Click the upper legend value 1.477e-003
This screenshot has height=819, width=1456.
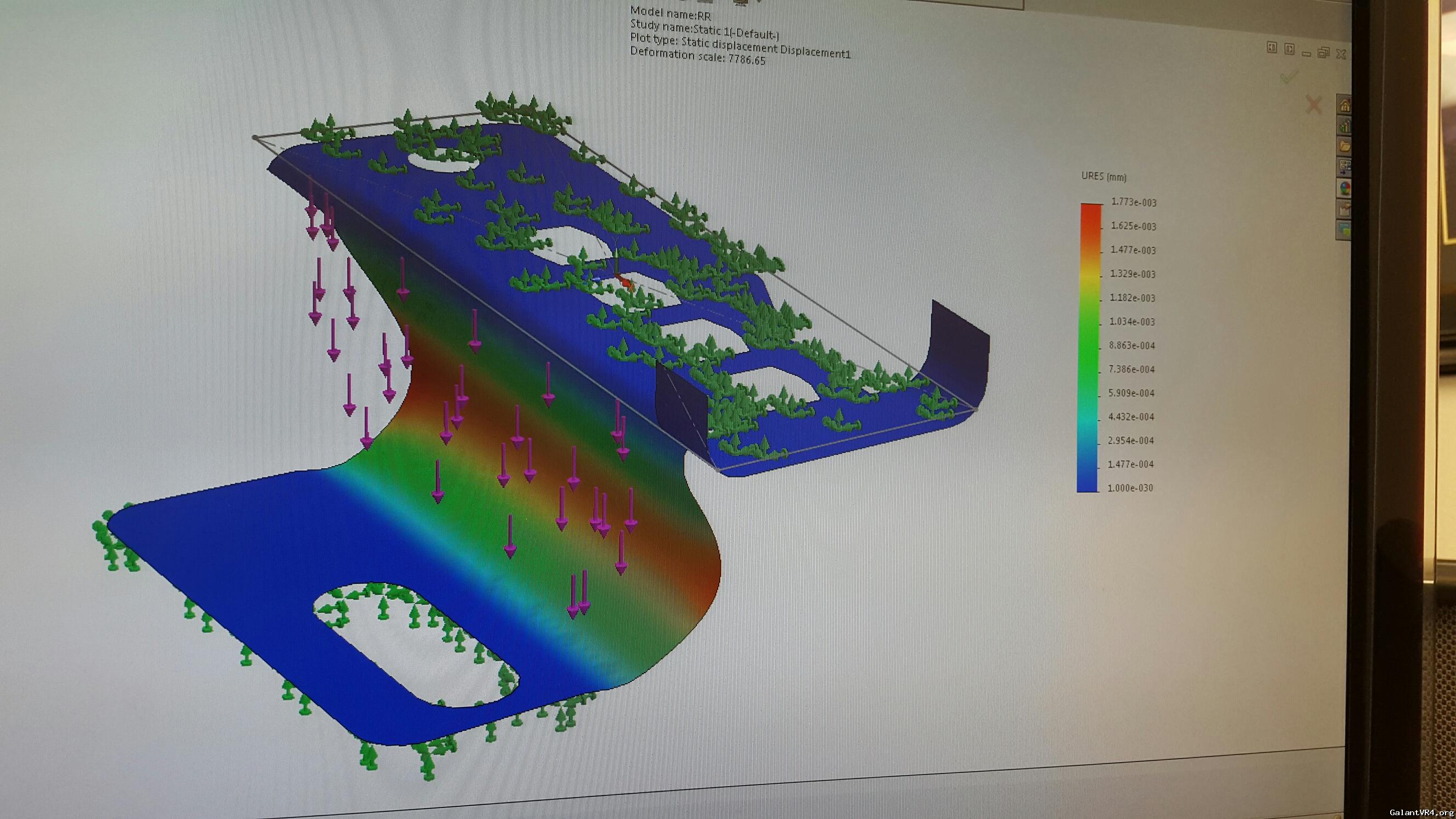pyautogui.click(x=1134, y=250)
